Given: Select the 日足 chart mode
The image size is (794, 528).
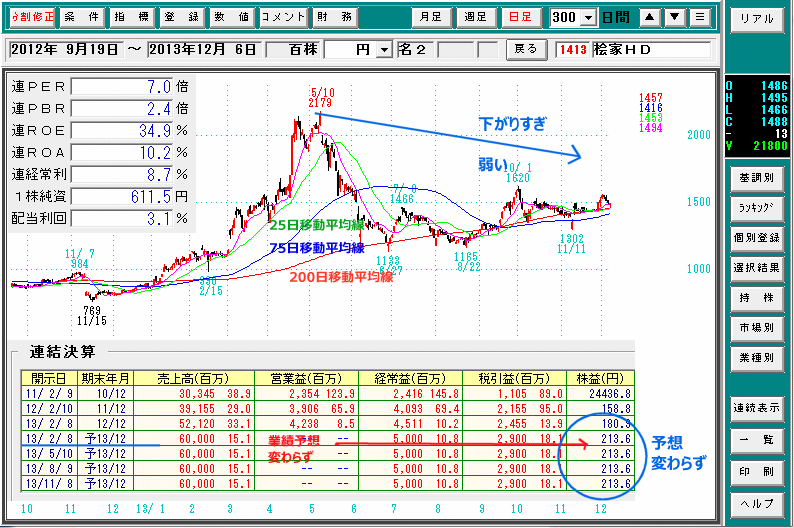Looking at the screenshot, I should 521,17.
